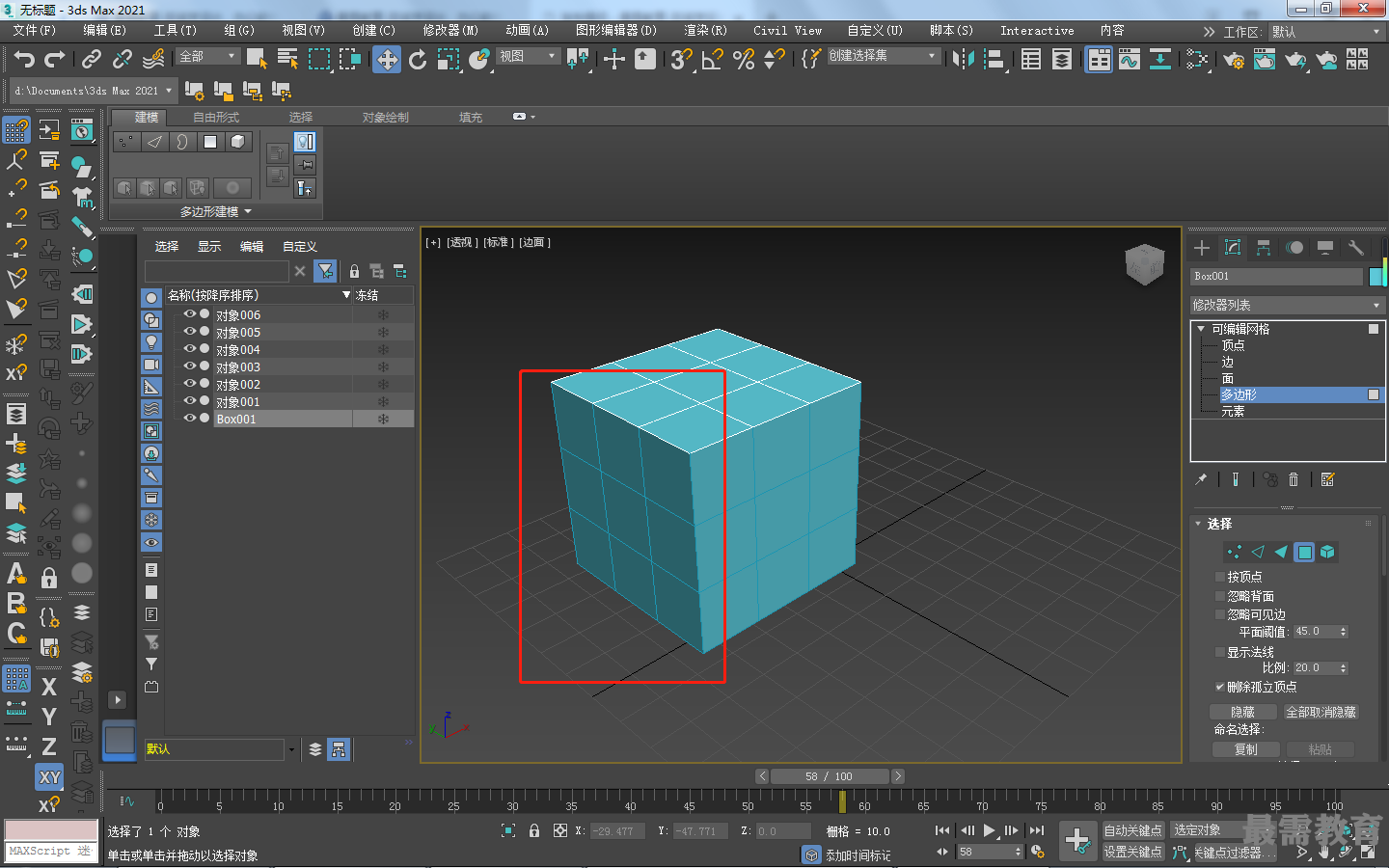Click the ViewCube in viewport
The image size is (1389, 868).
point(1145,264)
